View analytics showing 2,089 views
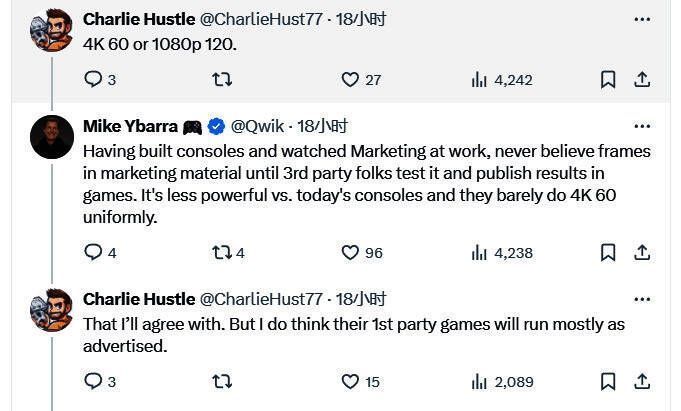This screenshot has width=681, height=411. (x=501, y=381)
